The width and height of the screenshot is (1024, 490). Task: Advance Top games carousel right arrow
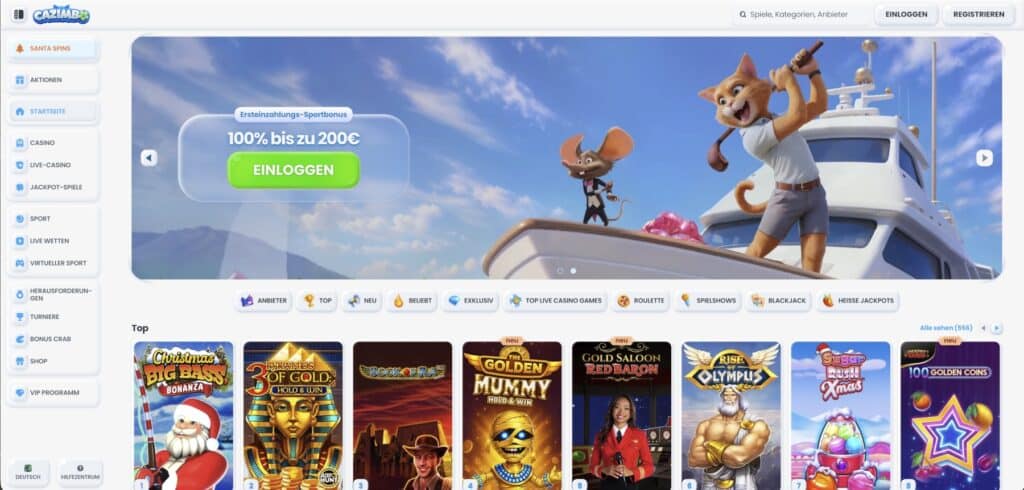997,328
